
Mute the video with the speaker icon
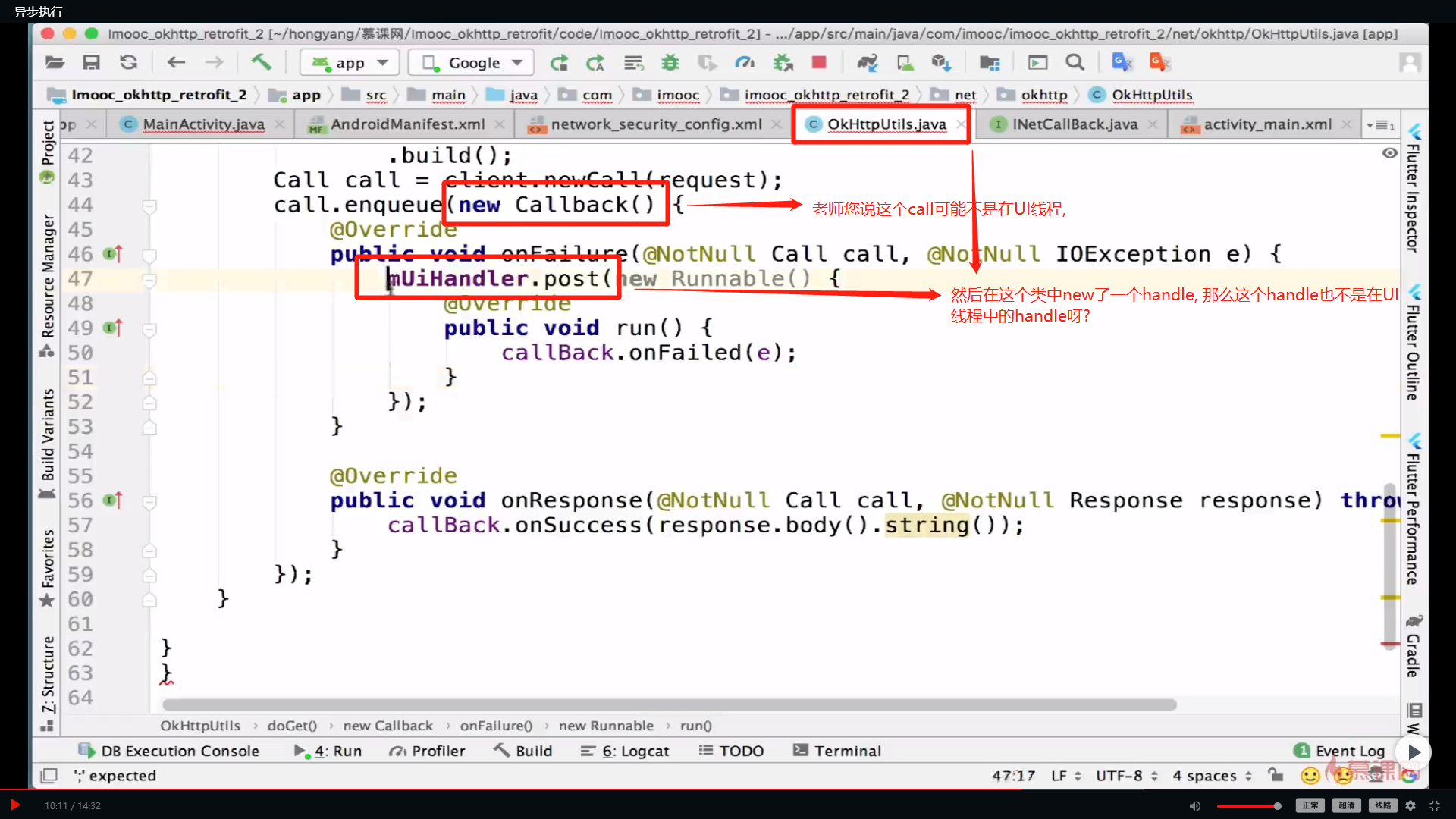click(x=1195, y=805)
